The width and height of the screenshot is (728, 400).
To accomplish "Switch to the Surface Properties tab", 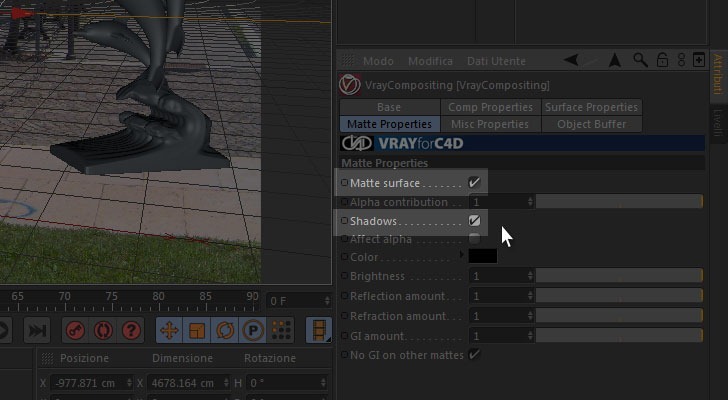I will [592, 107].
